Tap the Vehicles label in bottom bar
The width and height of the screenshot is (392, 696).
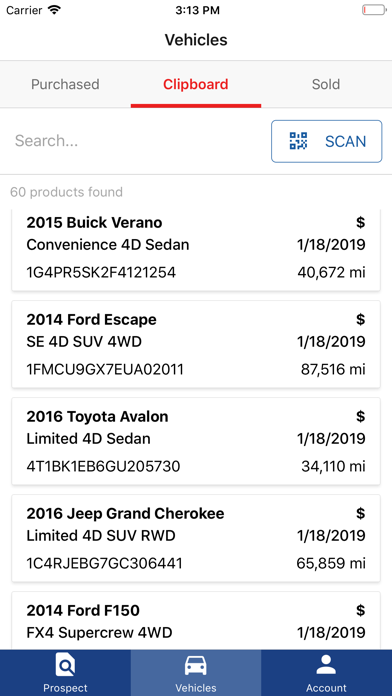click(196, 688)
